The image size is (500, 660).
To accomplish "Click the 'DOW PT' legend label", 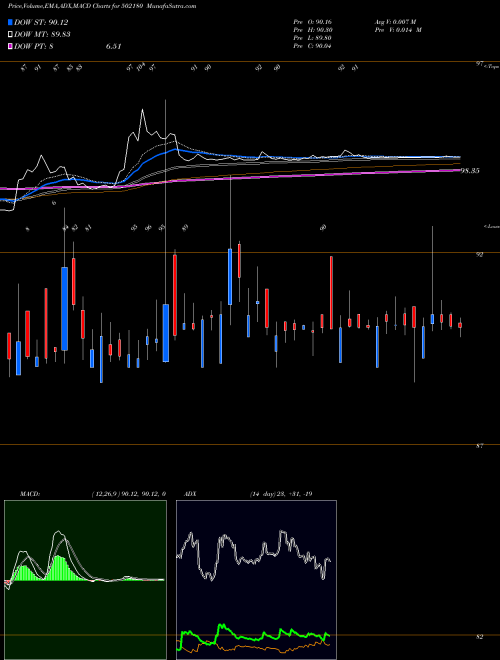I will (34, 46).
